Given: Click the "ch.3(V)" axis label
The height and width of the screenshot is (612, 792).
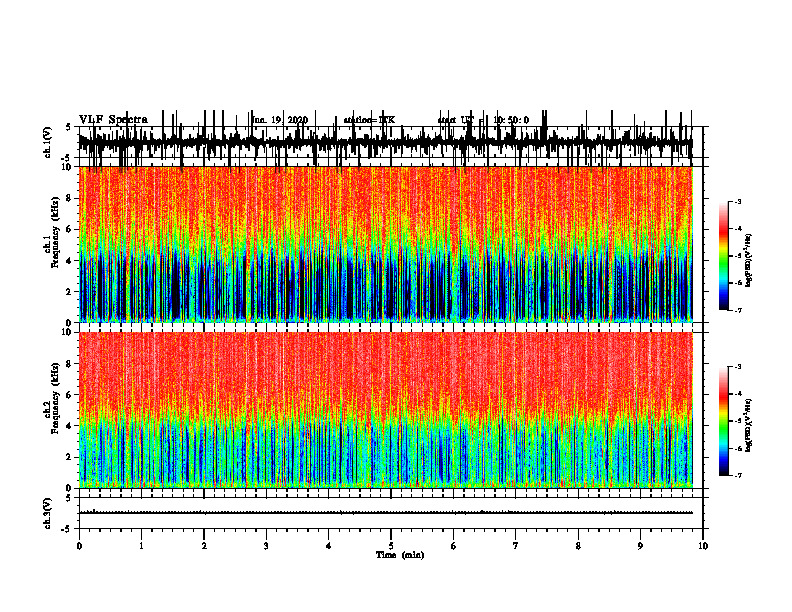Looking at the screenshot, I should [x=48, y=513].
